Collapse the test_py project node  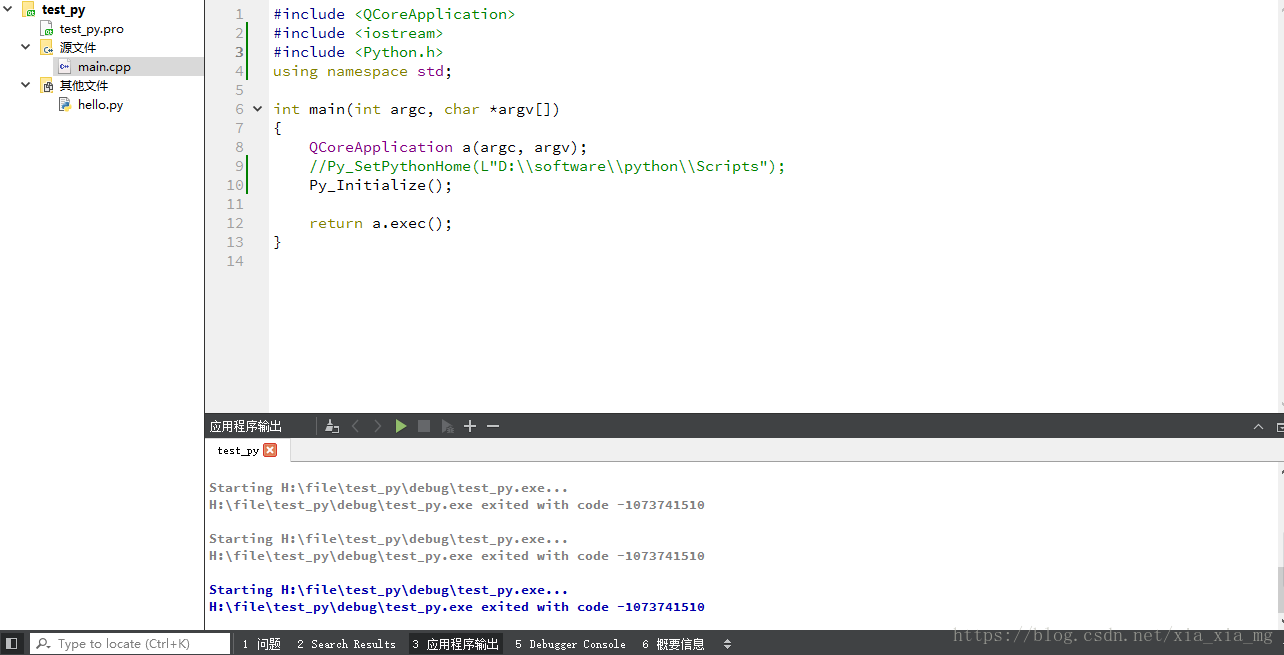[8, 9]
